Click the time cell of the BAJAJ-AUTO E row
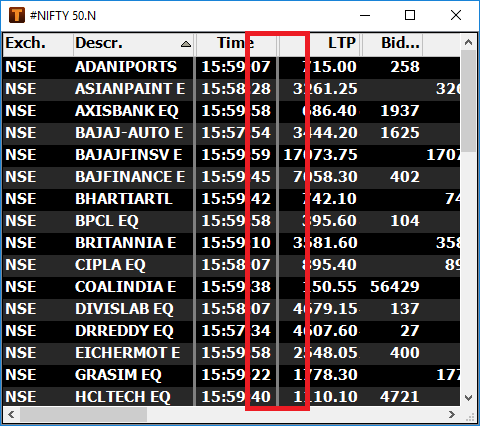This screenshot has width=480, height=426. [236, 133]
